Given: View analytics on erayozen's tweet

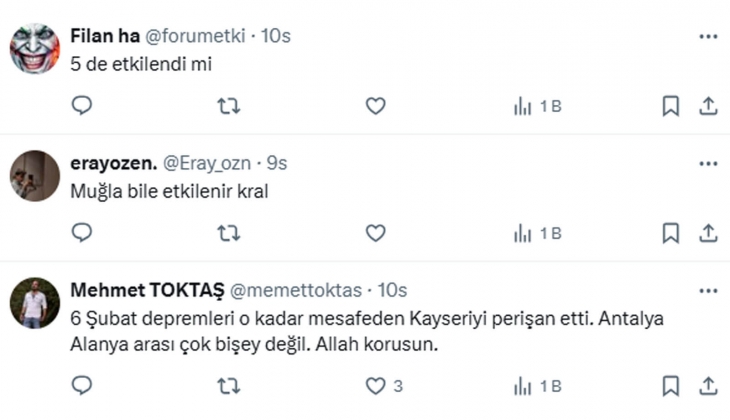Looking at the screenshot, I should [536, 233].
